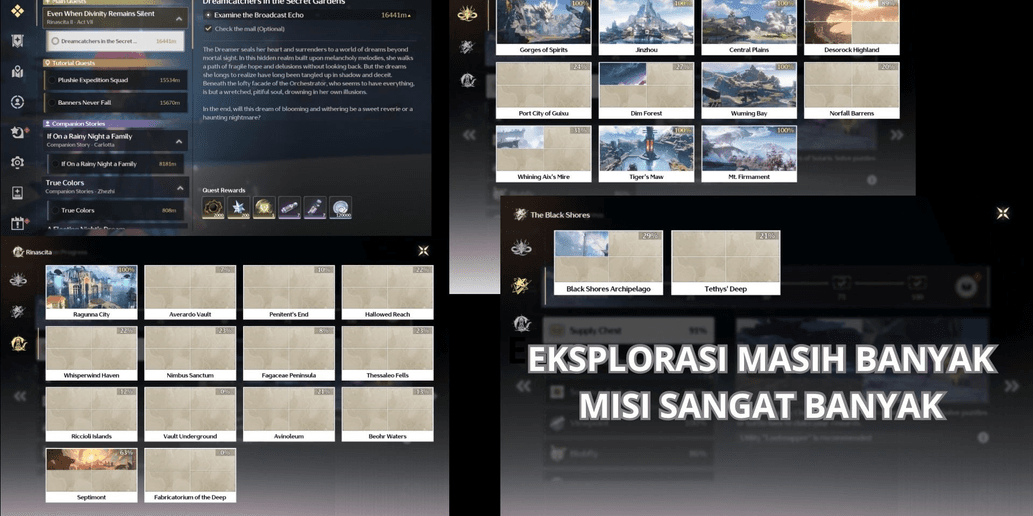Open the Whisperwind Haven region card

tap(92, 353)
